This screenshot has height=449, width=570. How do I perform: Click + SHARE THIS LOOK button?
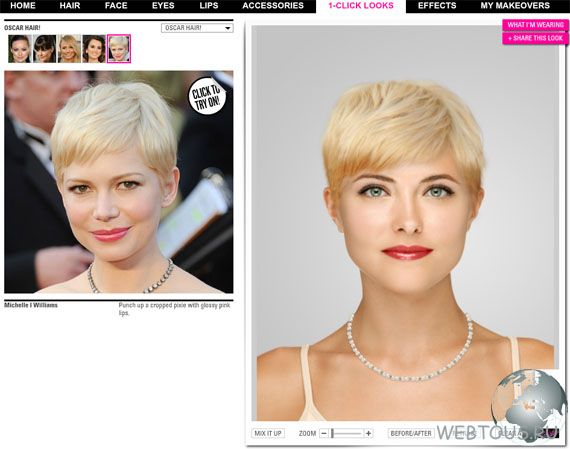pyautogui.click(x=535, y=38)
